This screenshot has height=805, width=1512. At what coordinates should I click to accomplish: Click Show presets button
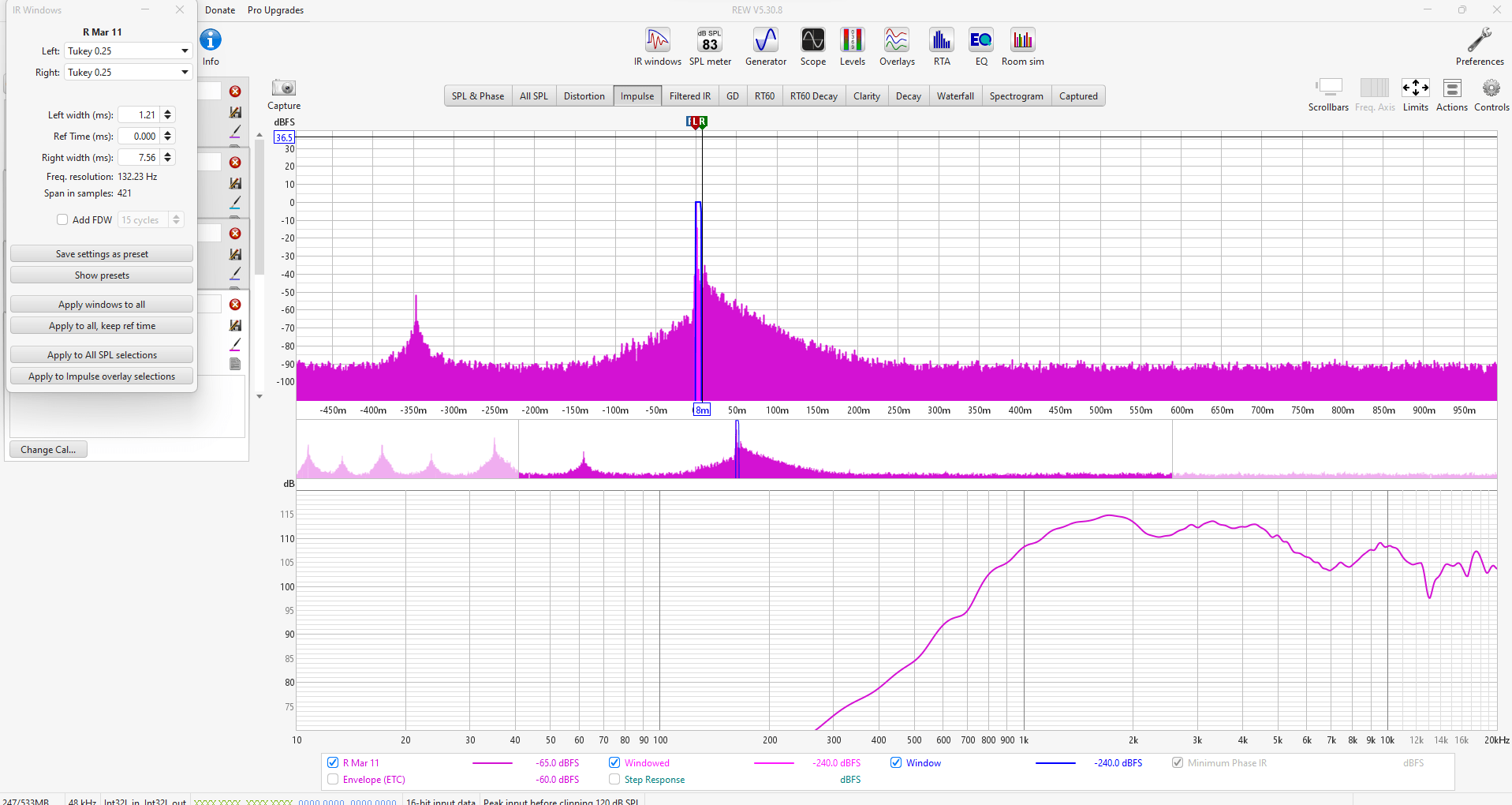click(102, 275)
